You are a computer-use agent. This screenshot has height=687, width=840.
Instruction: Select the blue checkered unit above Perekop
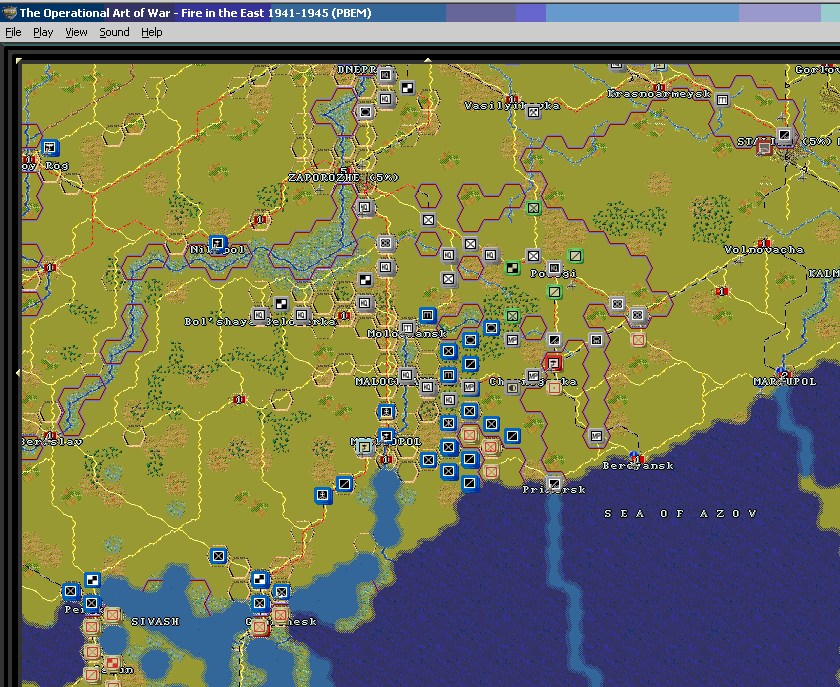click(92, 579)
